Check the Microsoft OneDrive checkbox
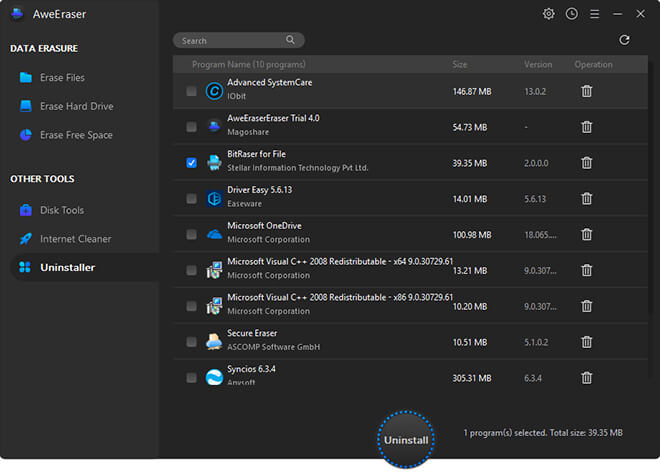This screenshot has width=660, height=473. [191, 234]
